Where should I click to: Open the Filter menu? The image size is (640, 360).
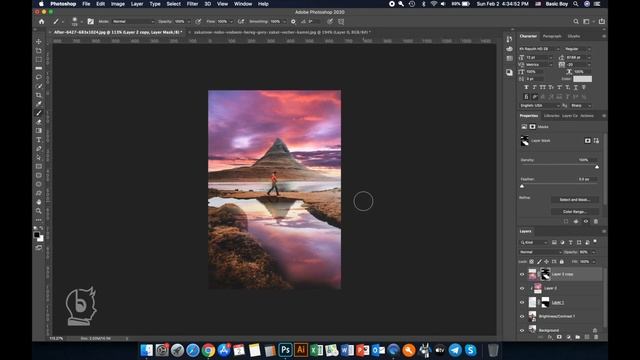click(192, 4)
